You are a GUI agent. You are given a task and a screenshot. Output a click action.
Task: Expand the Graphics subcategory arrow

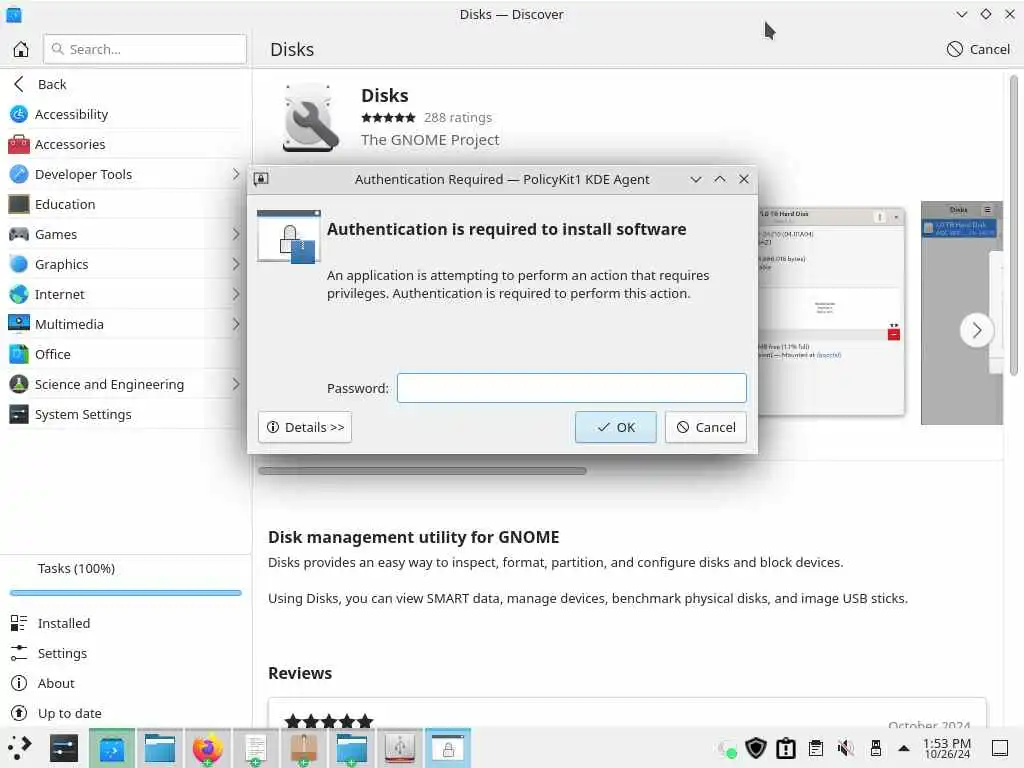coord(236,264)
